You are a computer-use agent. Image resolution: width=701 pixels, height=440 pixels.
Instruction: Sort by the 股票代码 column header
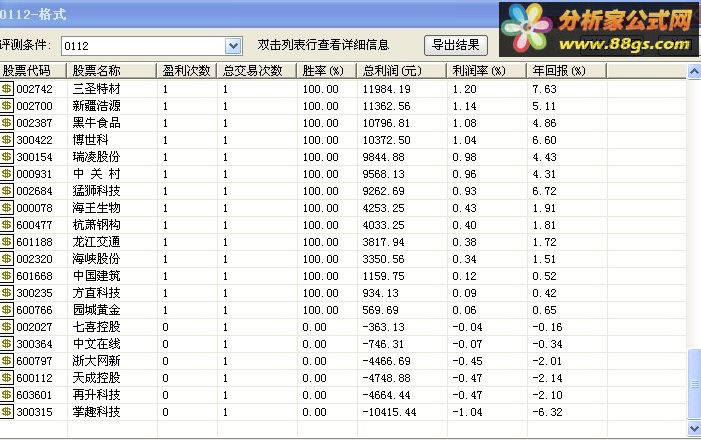tap(33, 71)
